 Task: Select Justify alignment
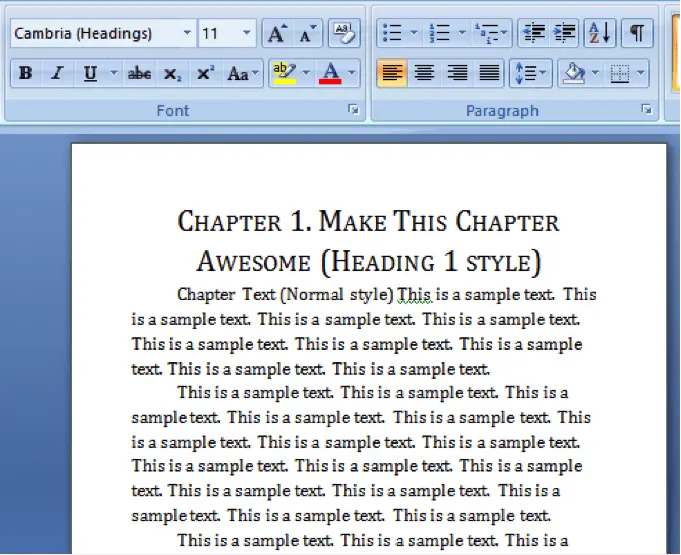coord(489,73)
